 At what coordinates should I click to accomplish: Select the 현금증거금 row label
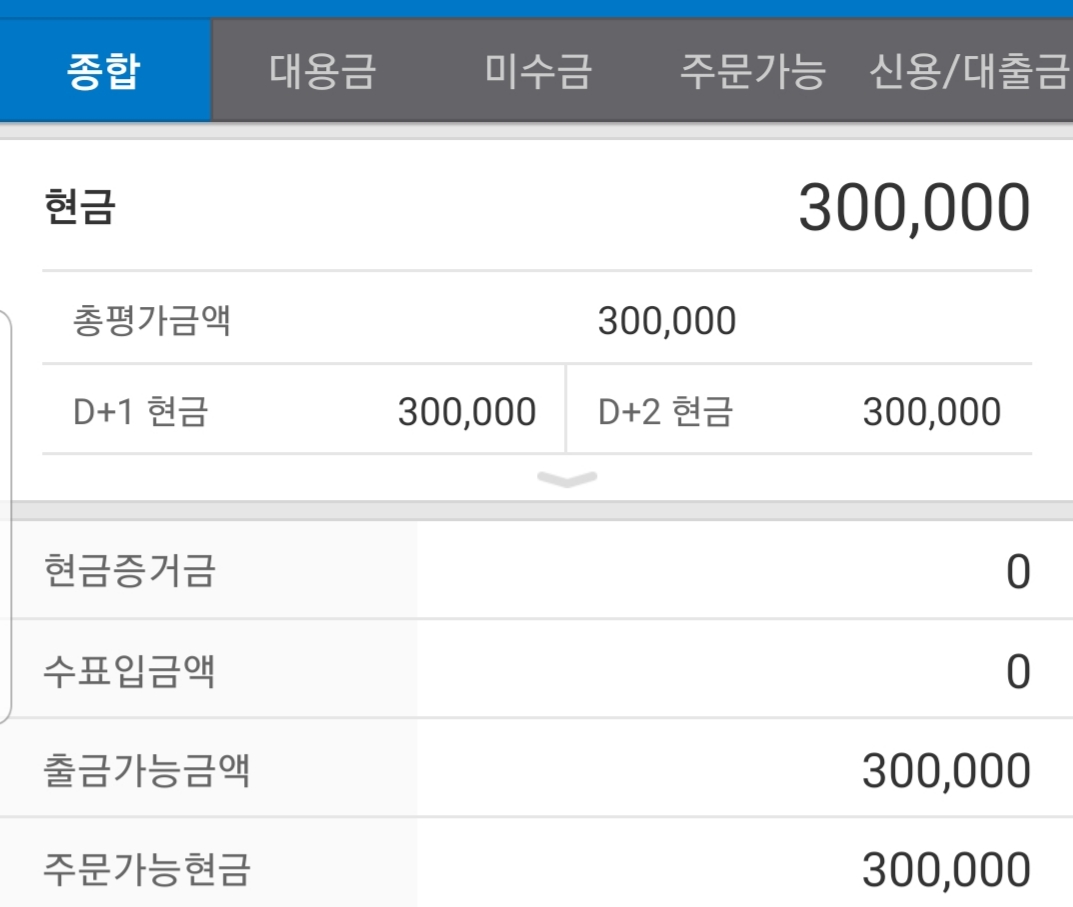click(129, 571)
